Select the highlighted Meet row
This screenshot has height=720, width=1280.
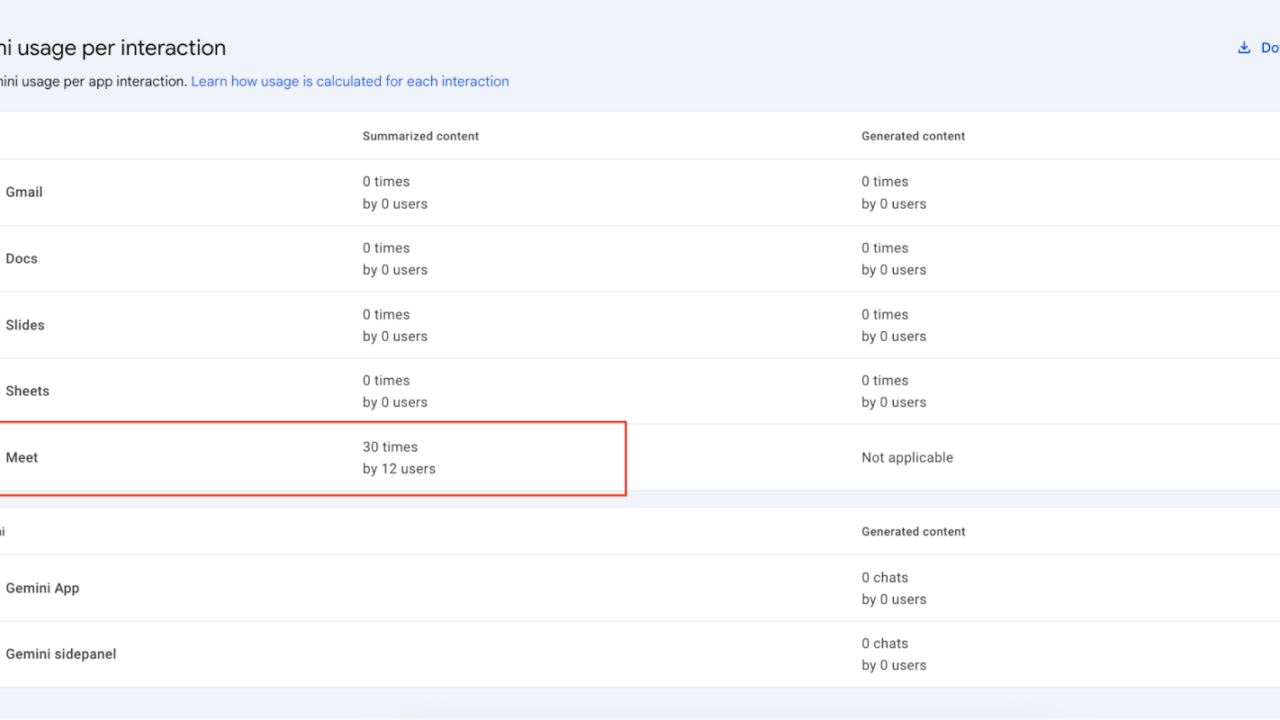pos(21,457)
